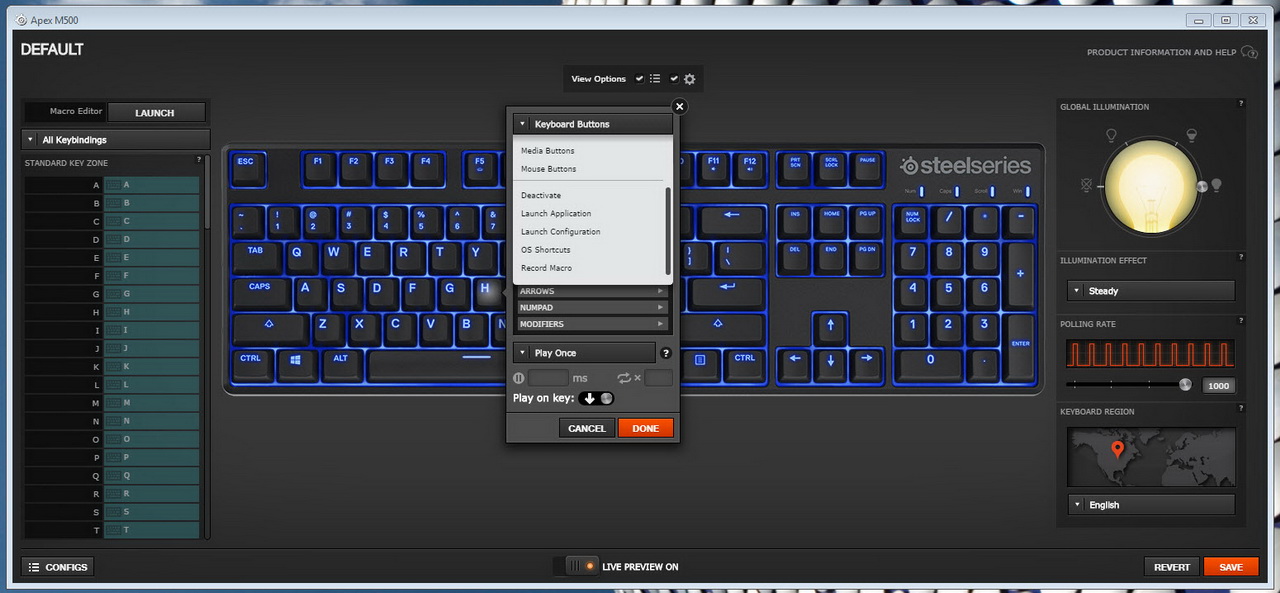
Task: Open the All Keybindings dropdown
Action: (x=116, y=140)
